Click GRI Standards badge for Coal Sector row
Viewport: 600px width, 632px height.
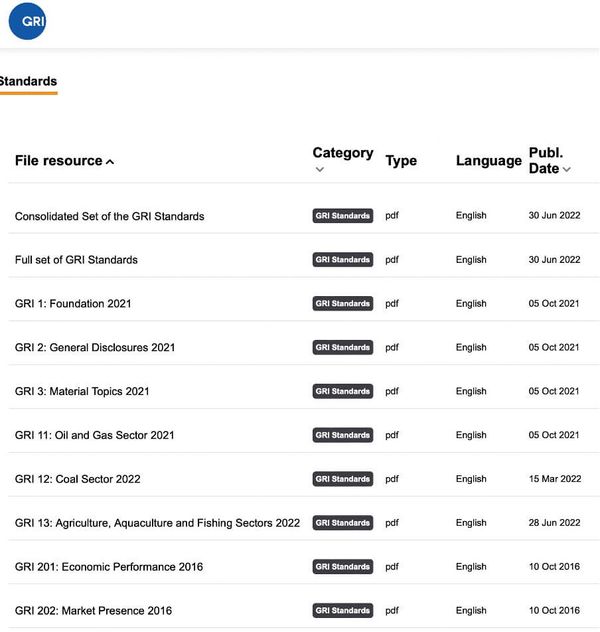click(x=342, y=479)
